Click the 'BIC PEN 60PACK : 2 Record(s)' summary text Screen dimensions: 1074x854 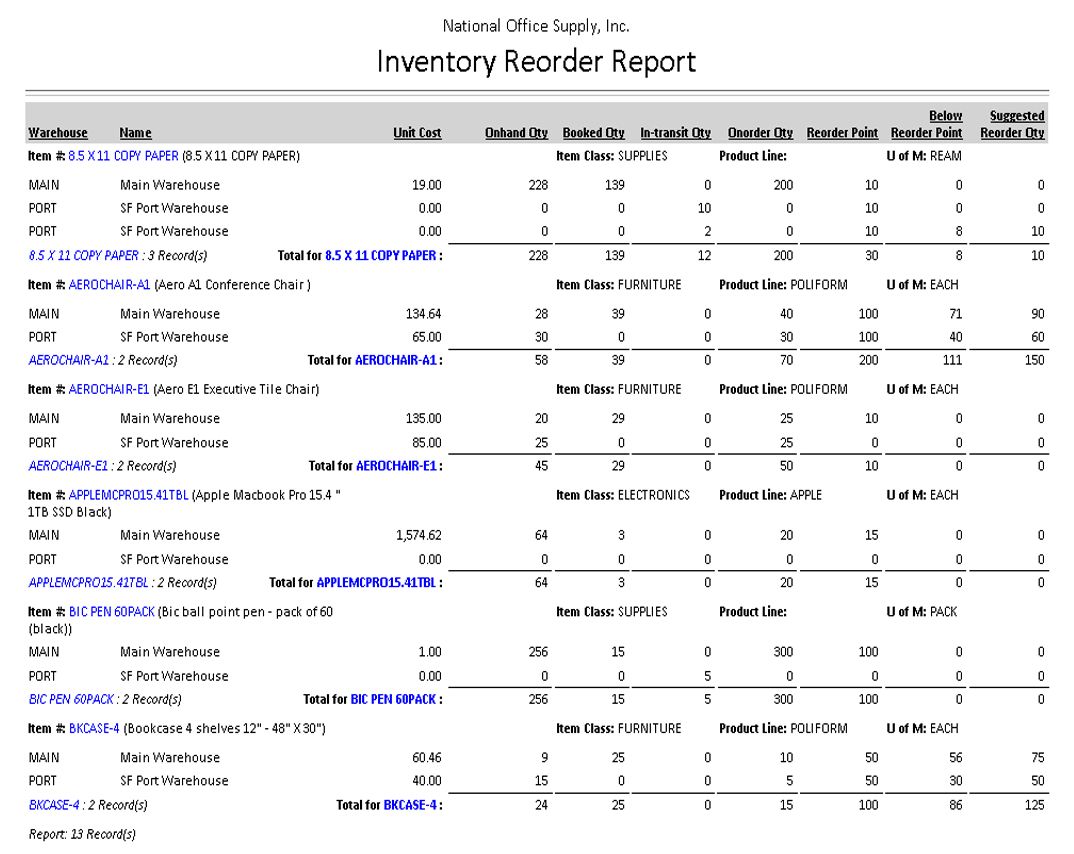(x=105, y=700)
